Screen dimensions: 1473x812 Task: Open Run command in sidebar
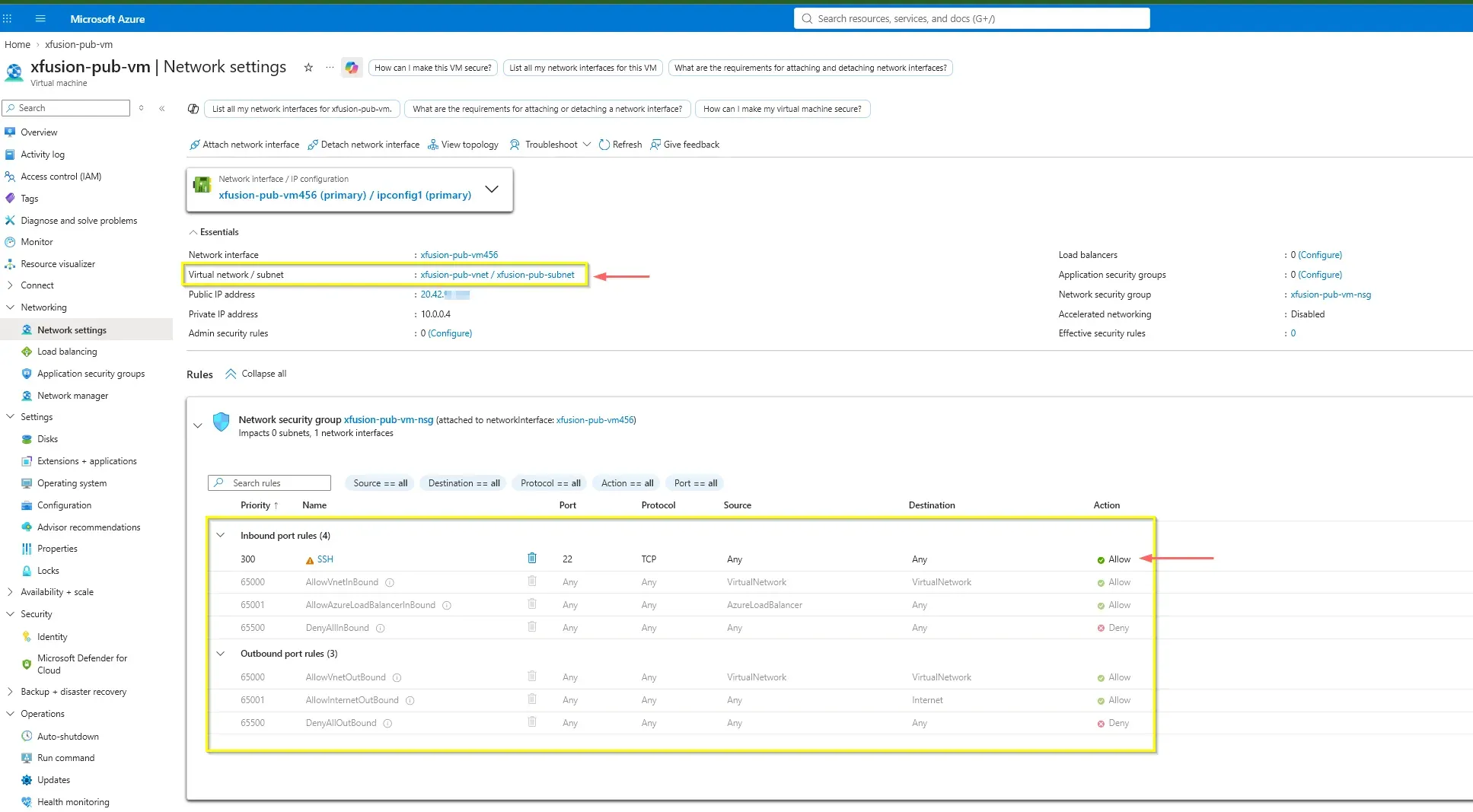[65, 758]
